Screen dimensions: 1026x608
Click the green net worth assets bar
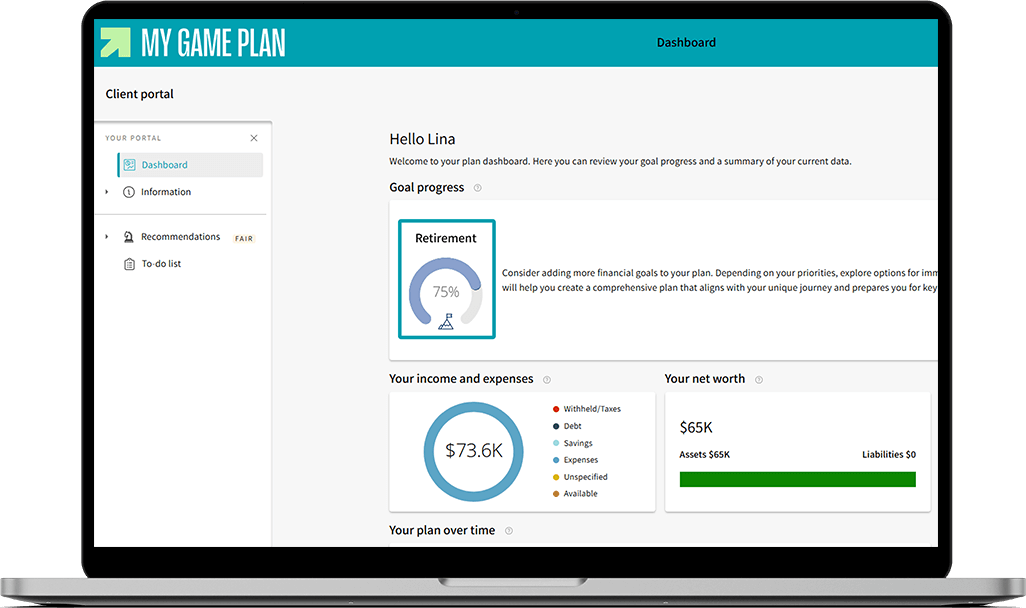coord(797,479)
